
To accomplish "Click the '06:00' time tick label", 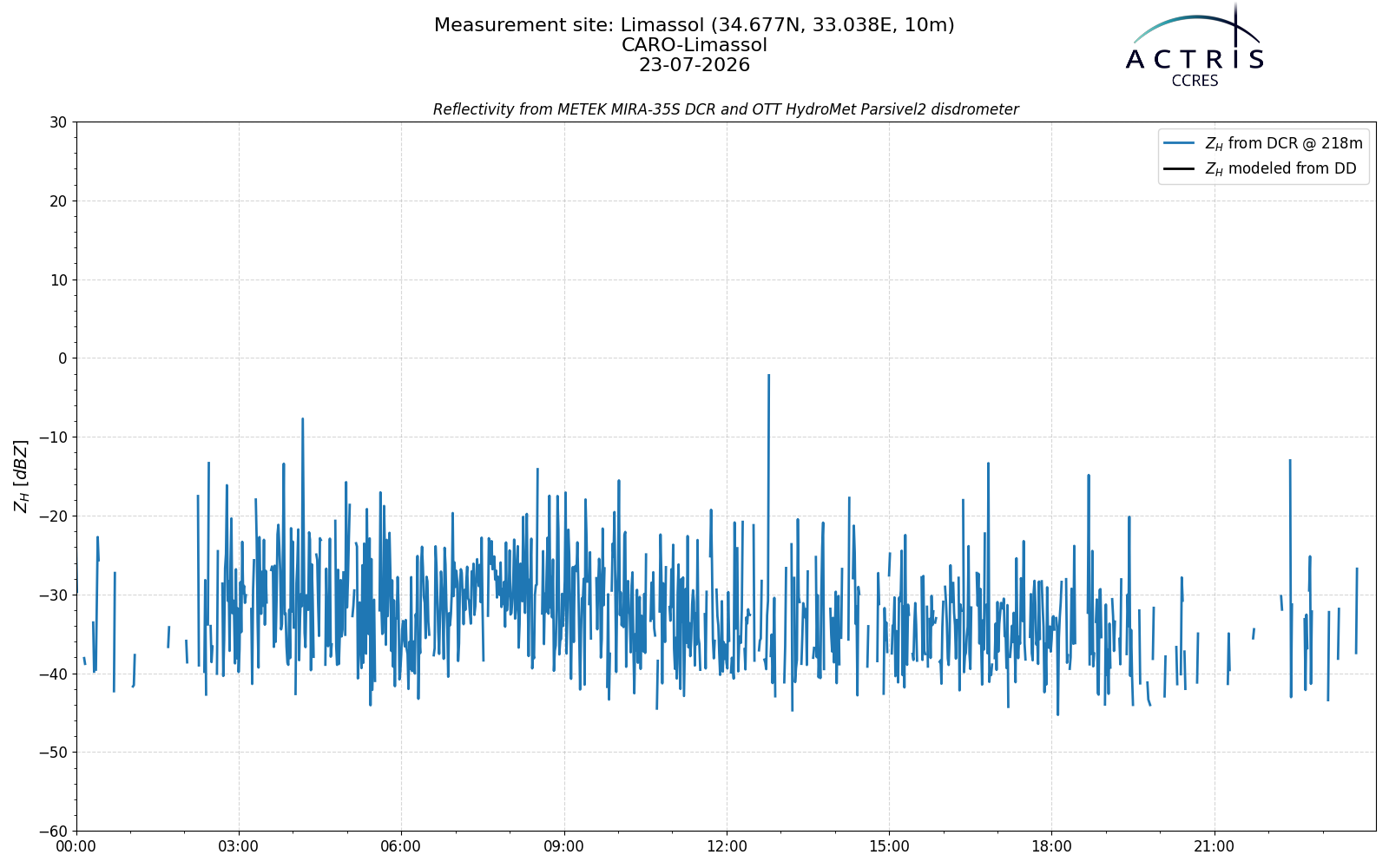I will pyautogui.click(x=401, y=846).
